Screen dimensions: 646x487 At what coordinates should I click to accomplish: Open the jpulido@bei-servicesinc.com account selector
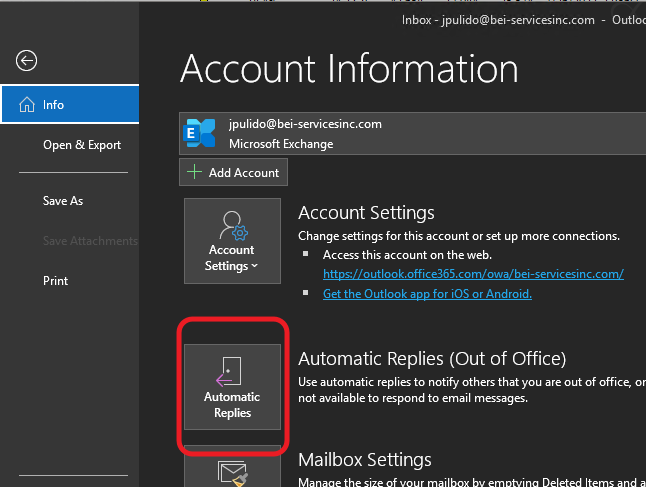(412, 133)
